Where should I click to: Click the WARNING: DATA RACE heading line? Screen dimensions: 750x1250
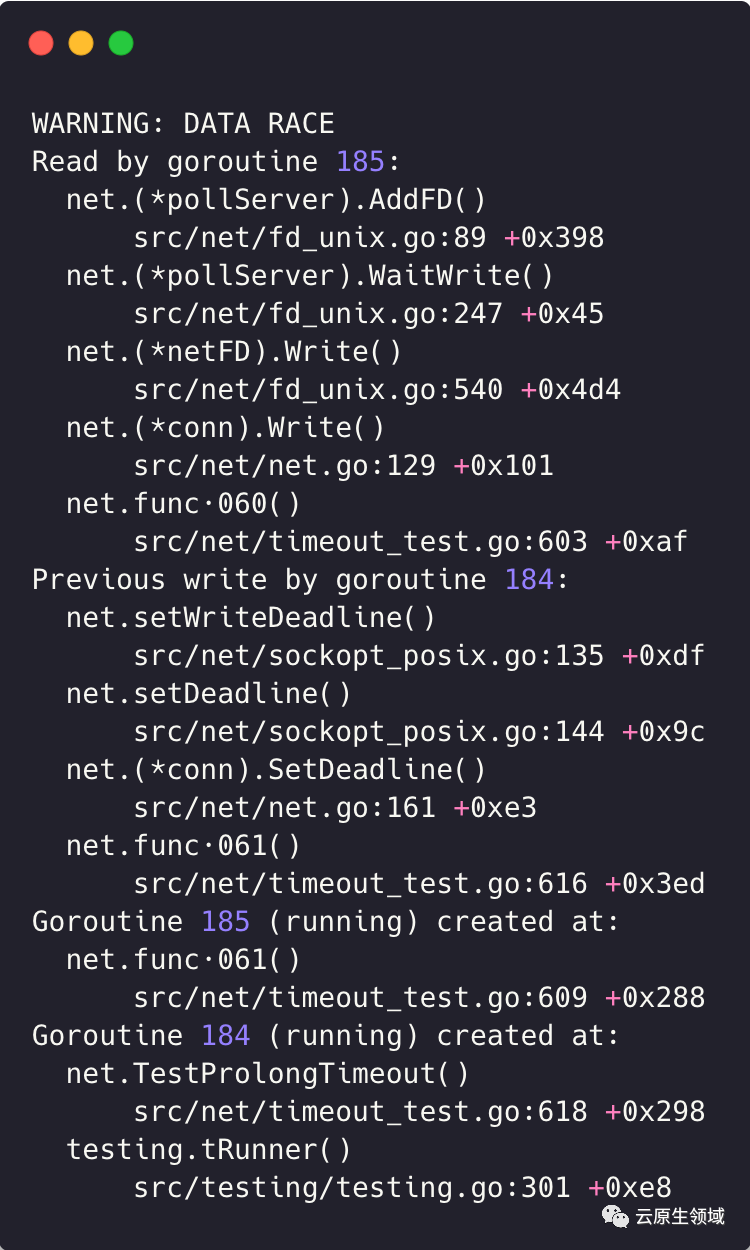[183, 124]
